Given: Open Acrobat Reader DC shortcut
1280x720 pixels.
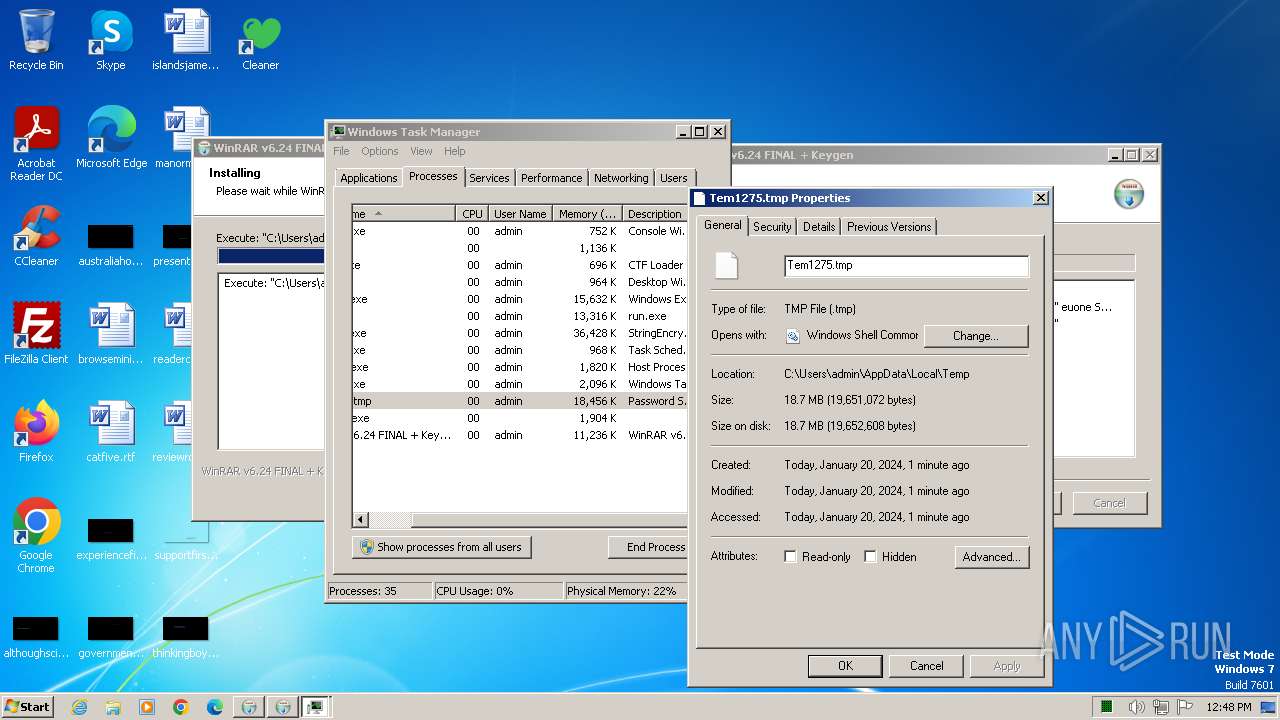Looking at the screenshot, I should click(x=36, y=143).
